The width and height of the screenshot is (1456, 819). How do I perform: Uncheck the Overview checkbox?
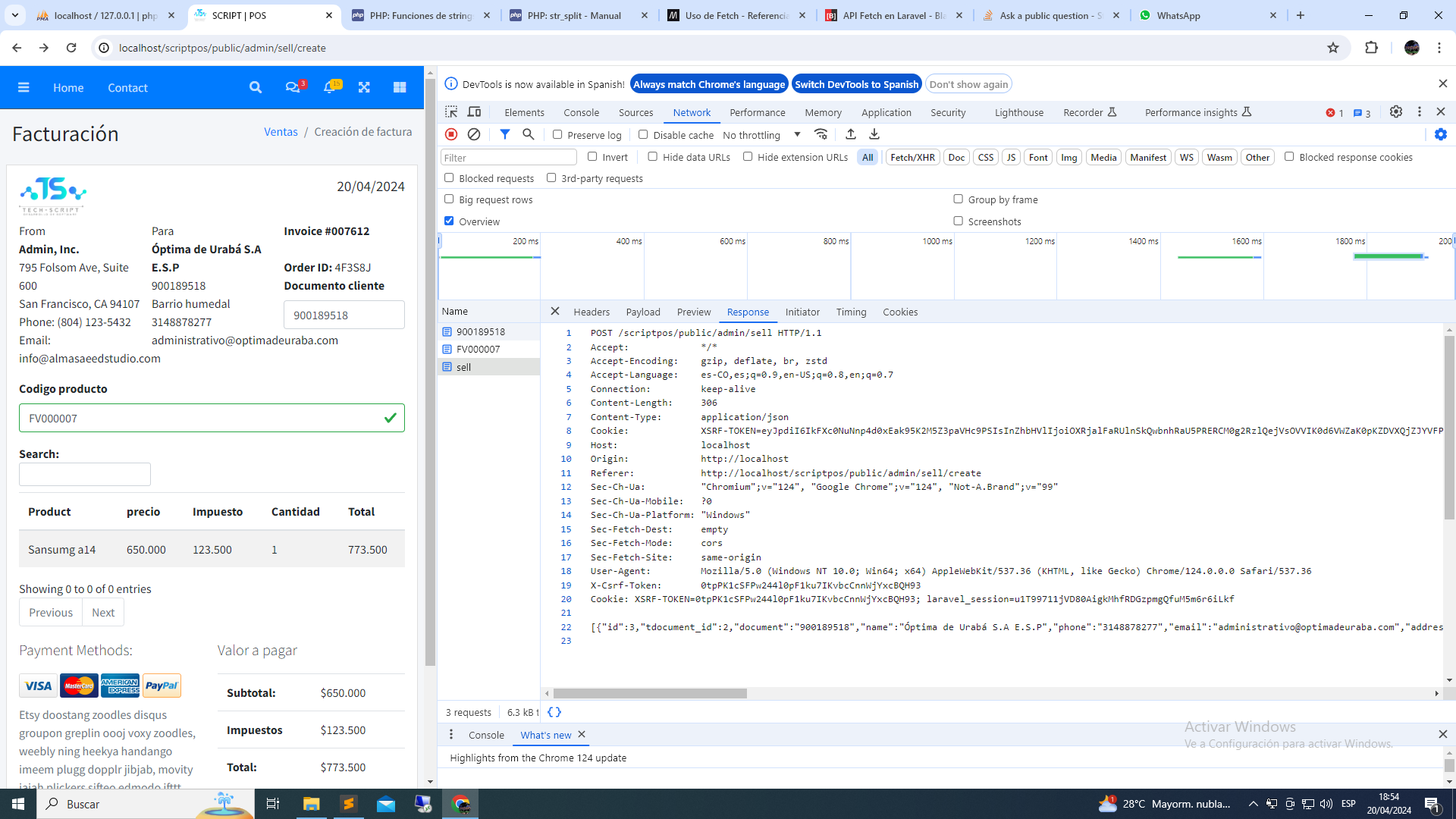pyautogui.click(x=449, y=221)
